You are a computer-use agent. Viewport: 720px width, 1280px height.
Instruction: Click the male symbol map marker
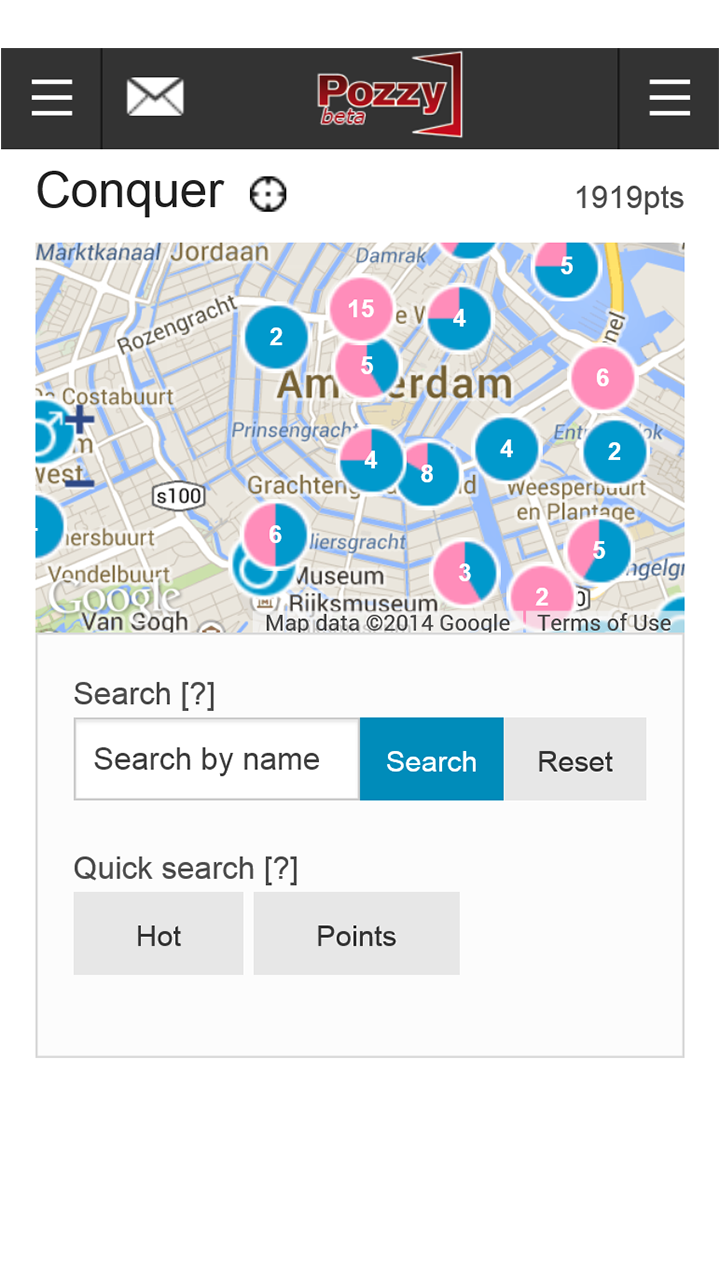[48, 434]
